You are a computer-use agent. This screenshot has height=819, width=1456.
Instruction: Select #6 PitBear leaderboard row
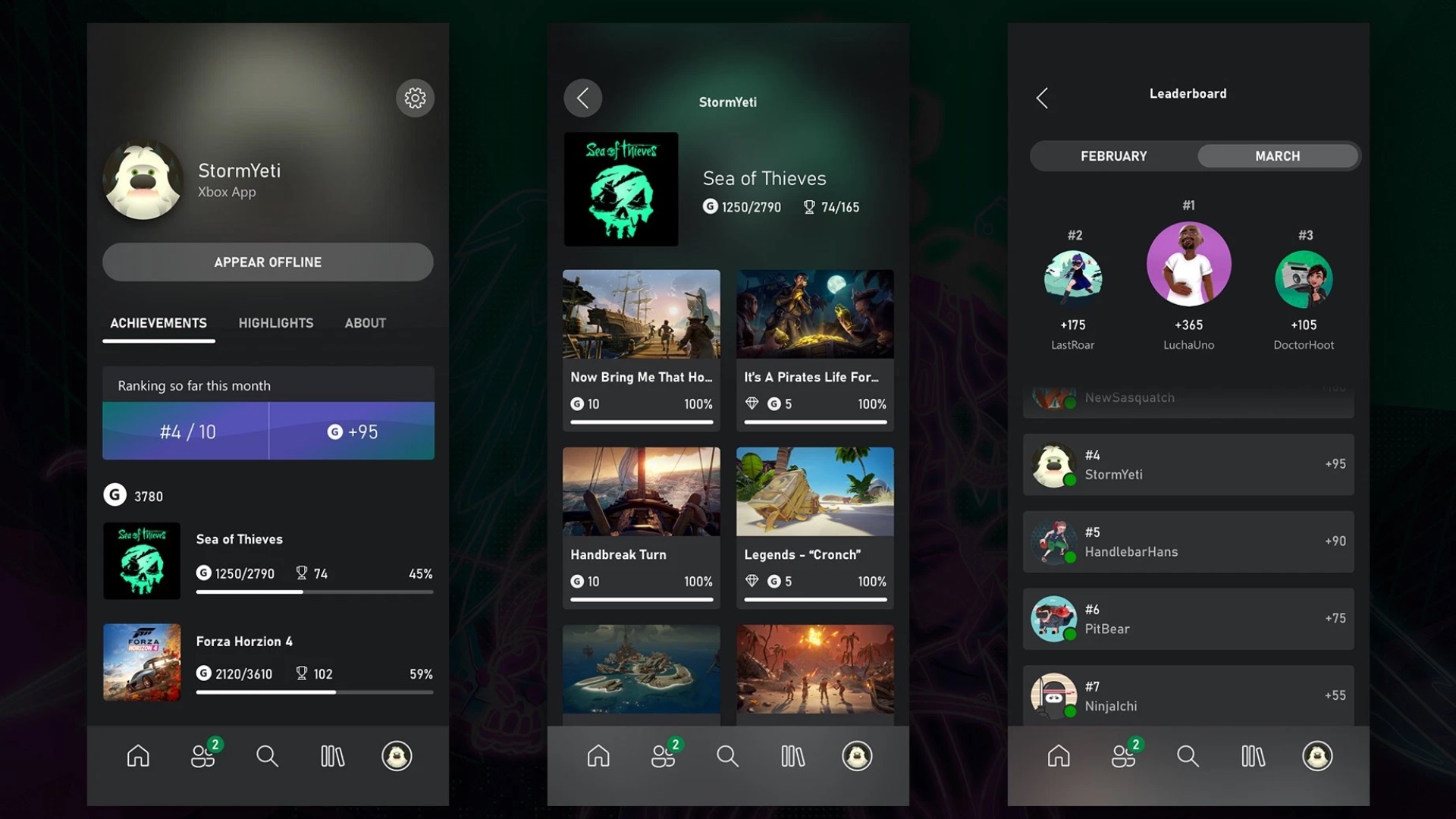pos(1188,619)
